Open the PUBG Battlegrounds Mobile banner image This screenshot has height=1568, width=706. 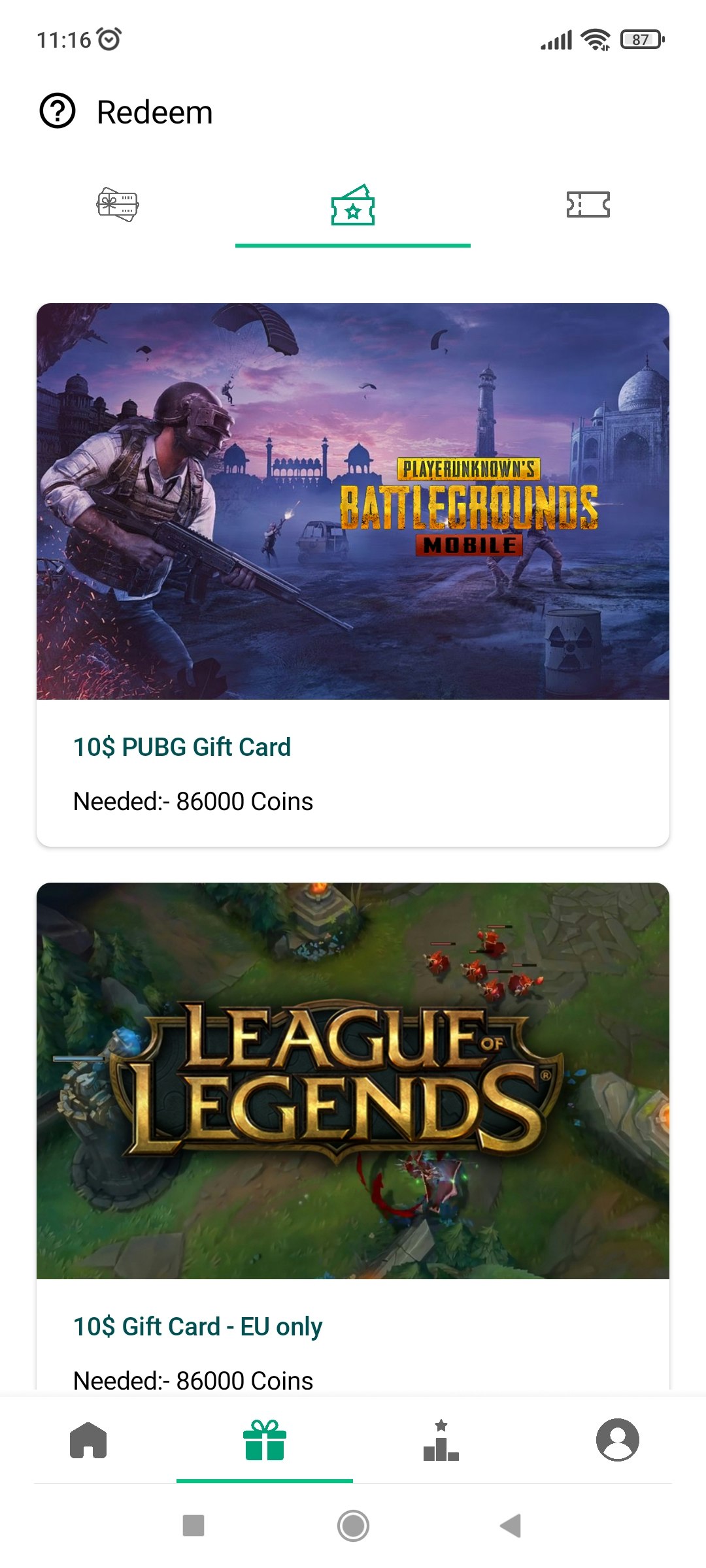(353, 501)
